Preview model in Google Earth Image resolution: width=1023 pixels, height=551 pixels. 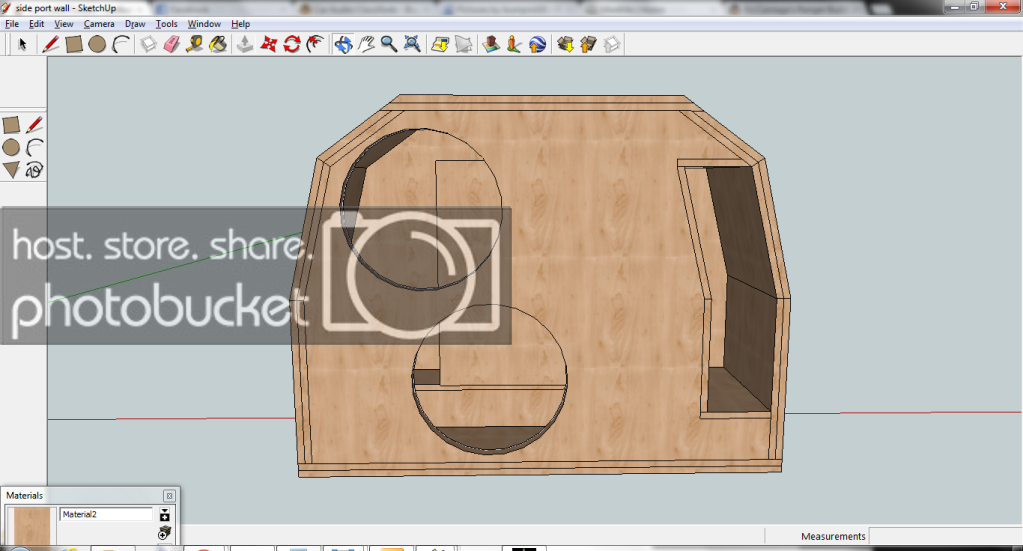537,44
